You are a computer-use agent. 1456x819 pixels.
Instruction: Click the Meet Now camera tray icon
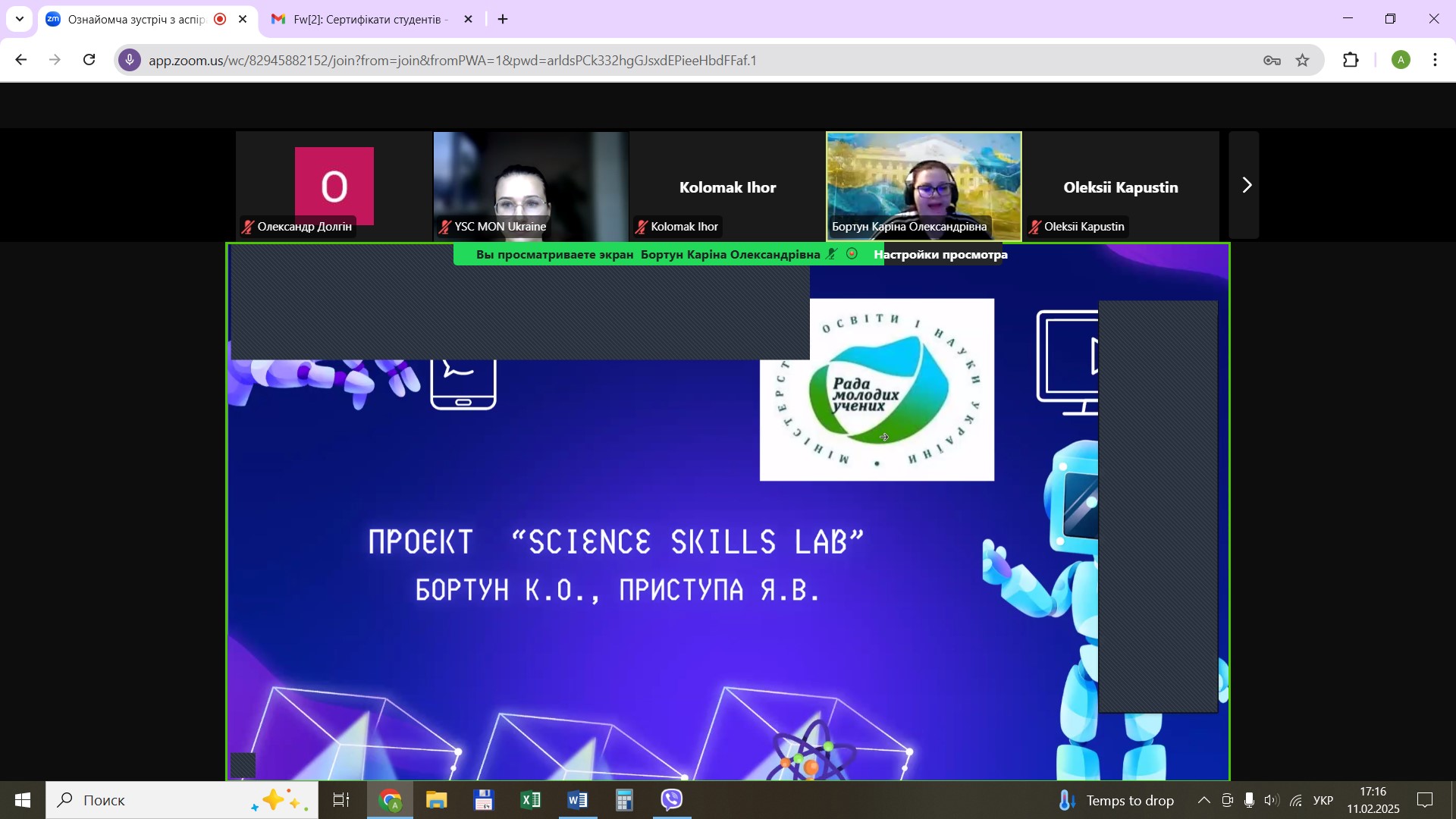(1227, 800)
